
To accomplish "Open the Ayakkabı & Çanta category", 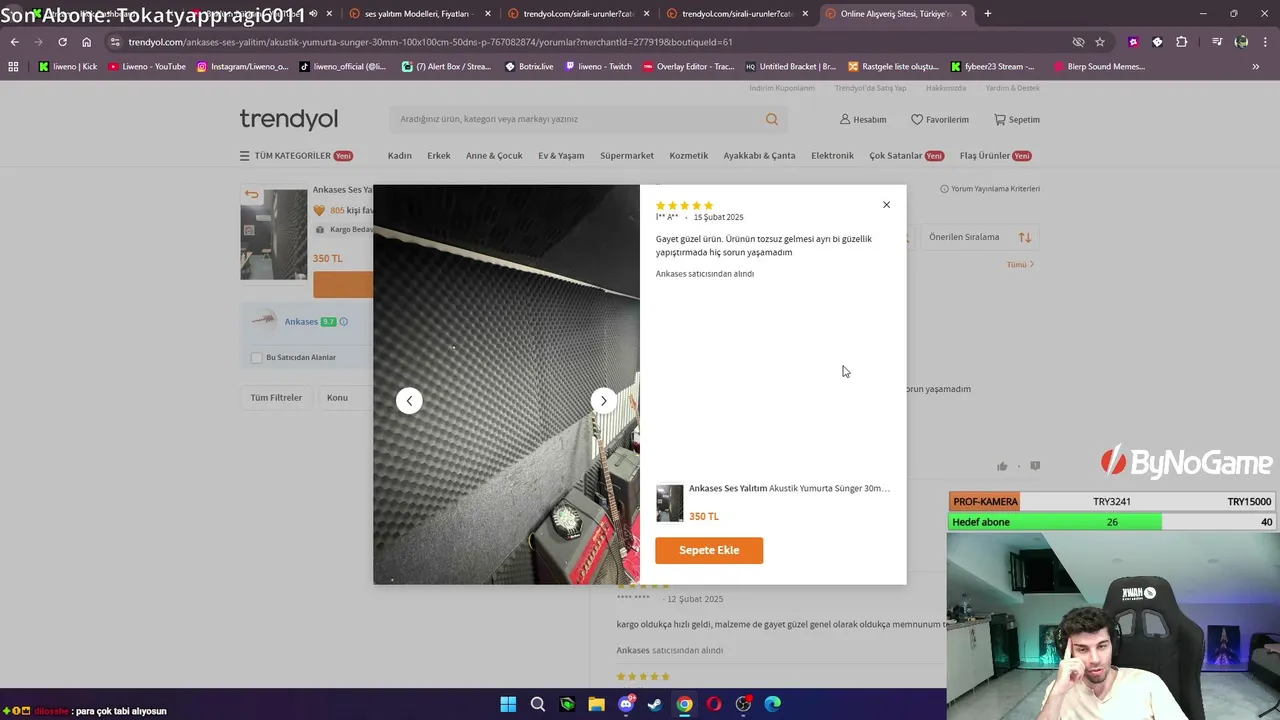I will (760, 156).
